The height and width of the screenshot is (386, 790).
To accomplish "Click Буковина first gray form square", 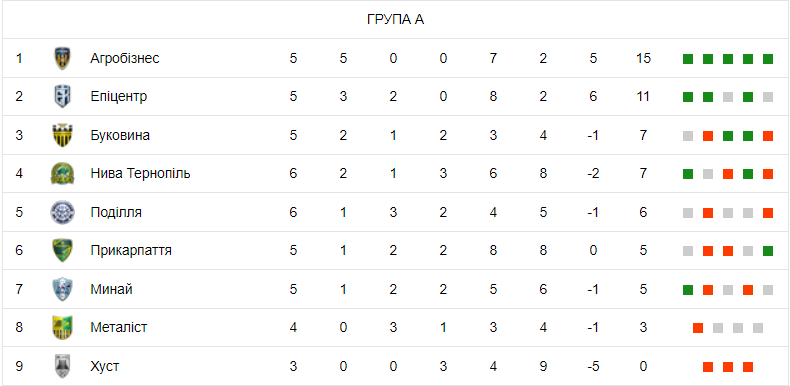I will pyautogui.click(x=688, y=136).
